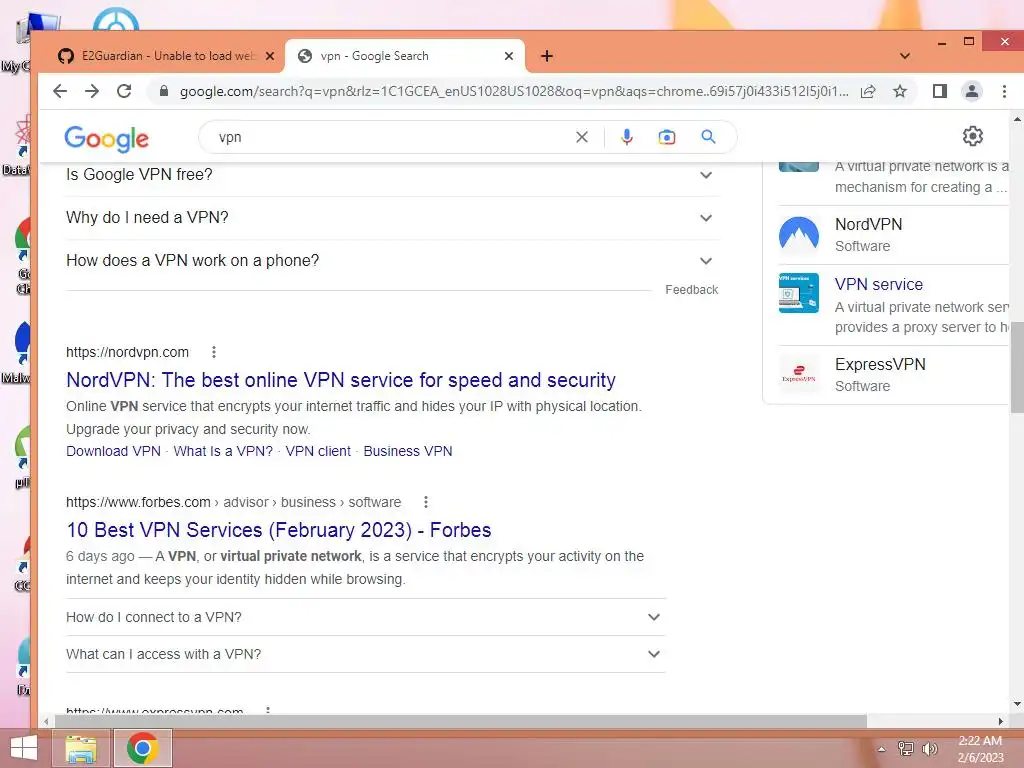Click the lock icon in address bar
This screenshot has width=1024, height=768.
tap(164, 91)
